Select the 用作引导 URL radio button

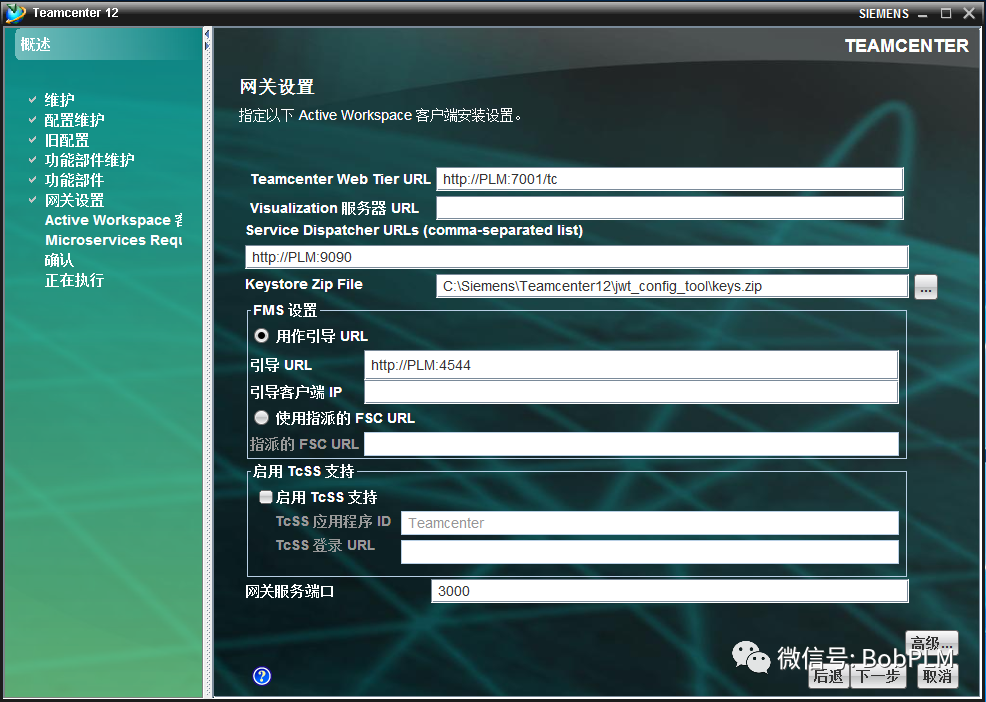coord(261,336)
